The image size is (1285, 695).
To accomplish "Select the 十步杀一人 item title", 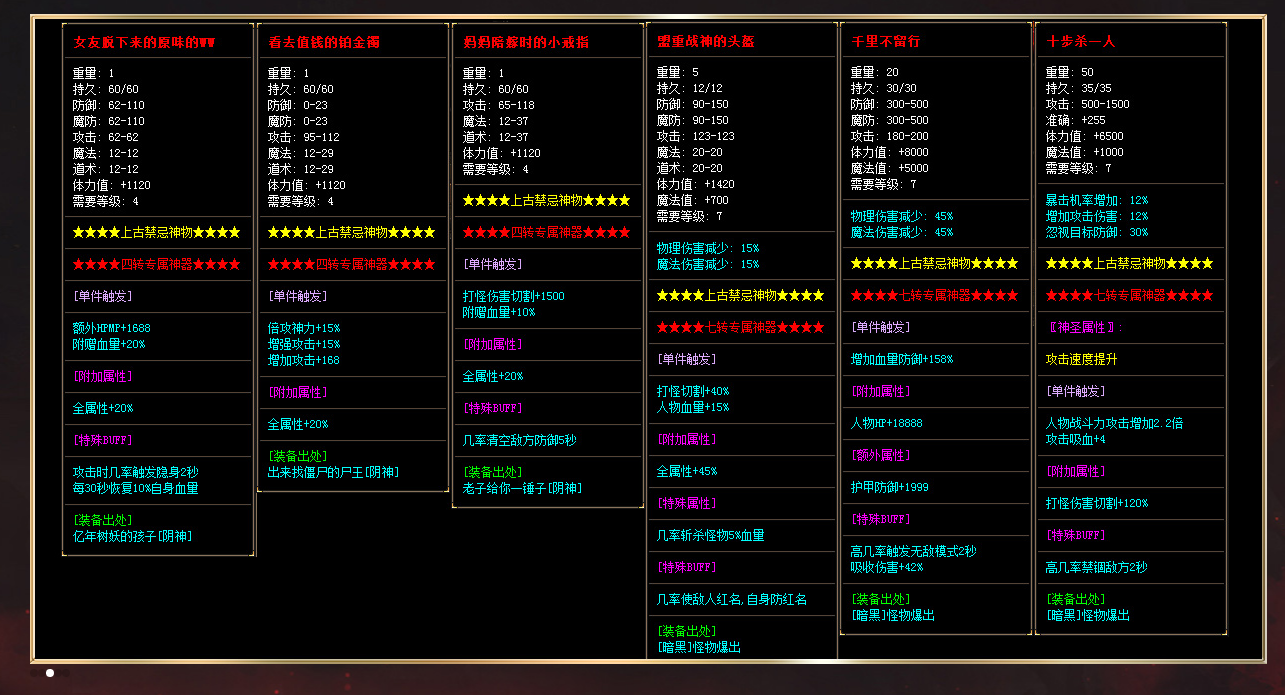I will (x=1080, y=42).
